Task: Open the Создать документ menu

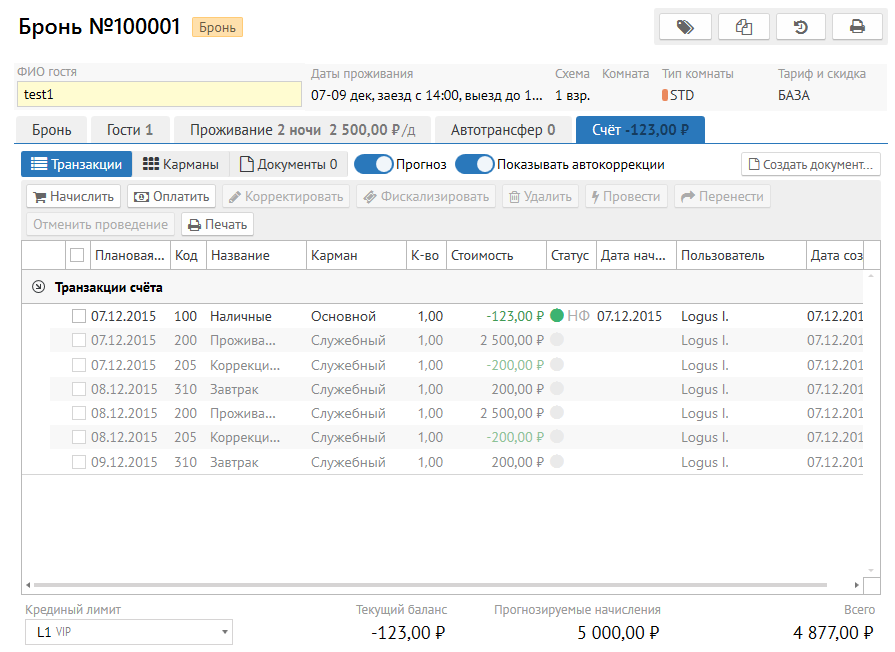Action: coord(810,164)
